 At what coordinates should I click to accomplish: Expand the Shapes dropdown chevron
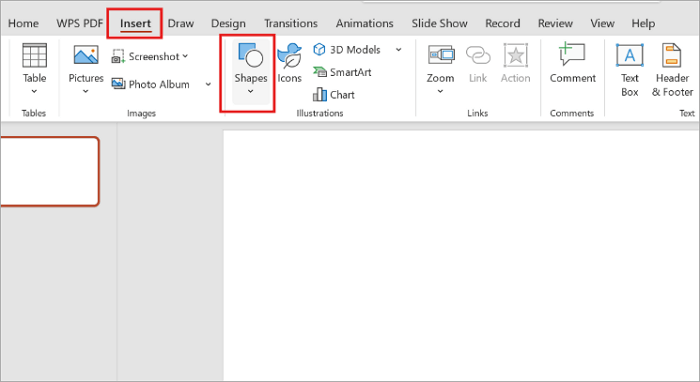coord(250,91)
